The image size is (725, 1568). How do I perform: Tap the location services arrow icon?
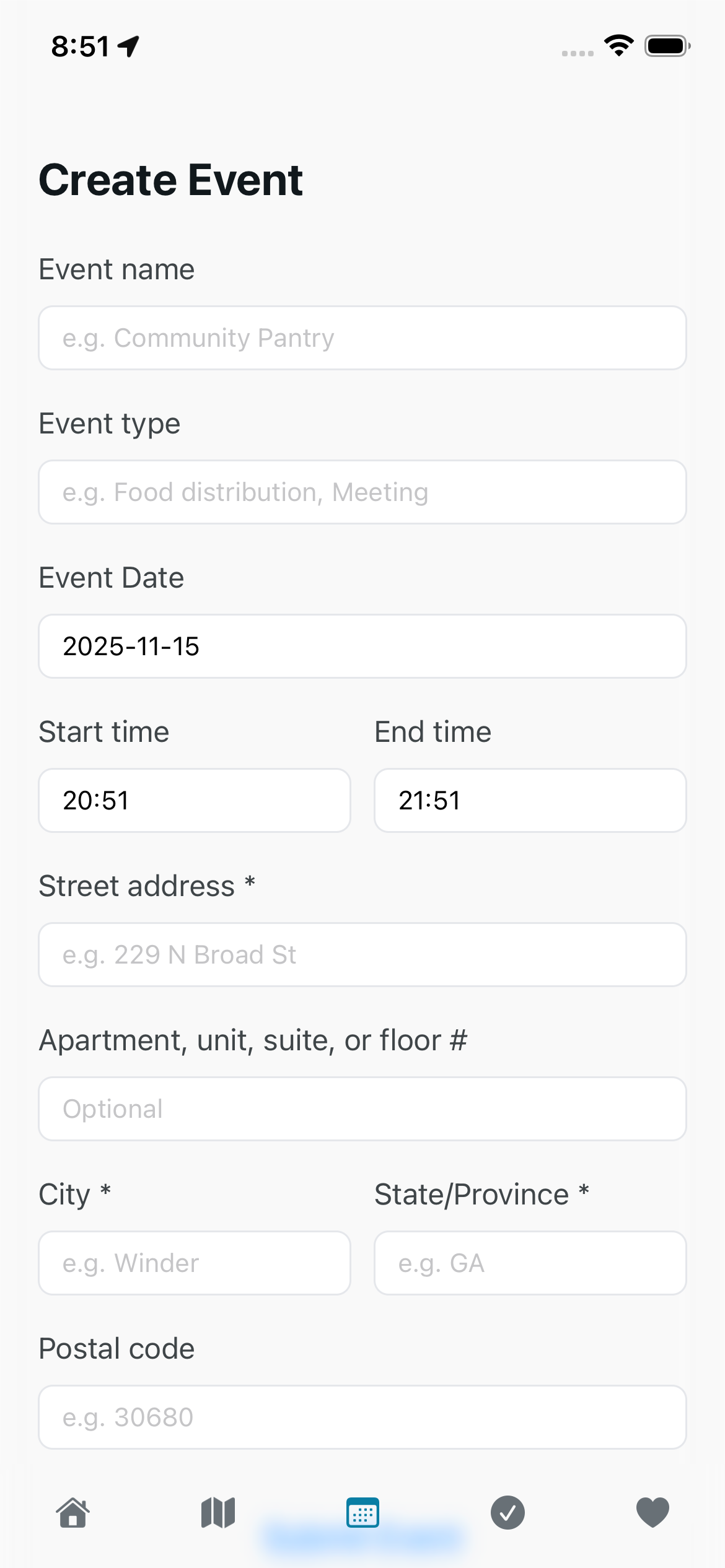(x=129, y=46)
